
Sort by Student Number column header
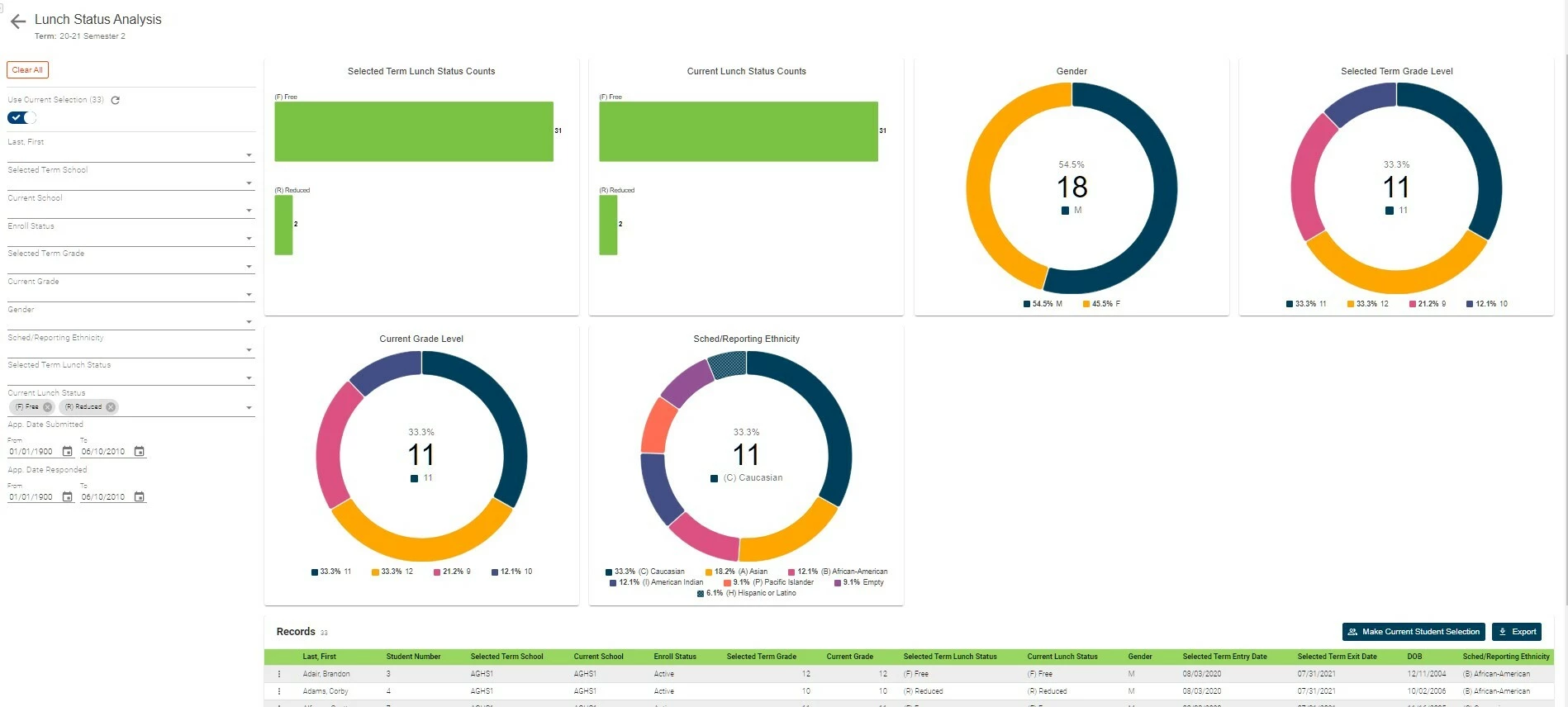click(413, 657)
